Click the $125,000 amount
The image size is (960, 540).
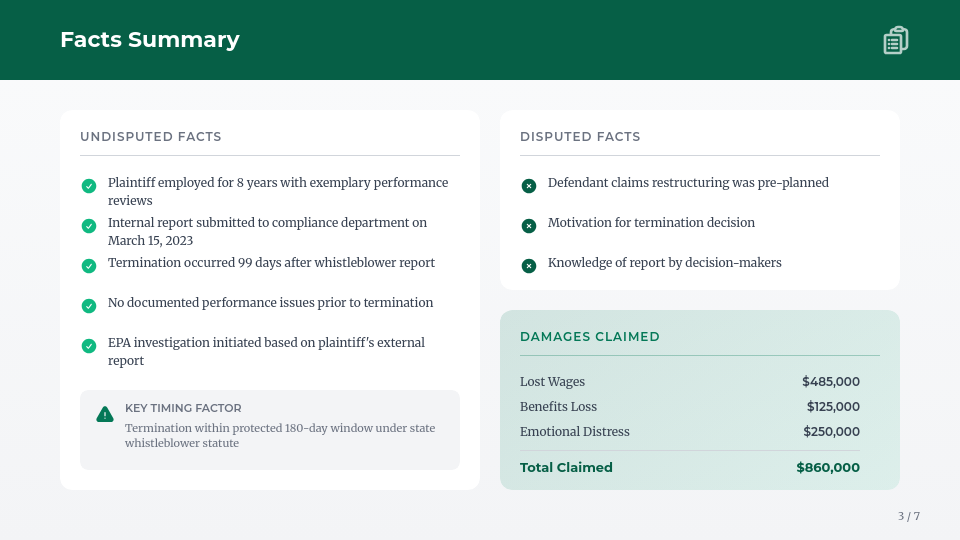[833, 407]
